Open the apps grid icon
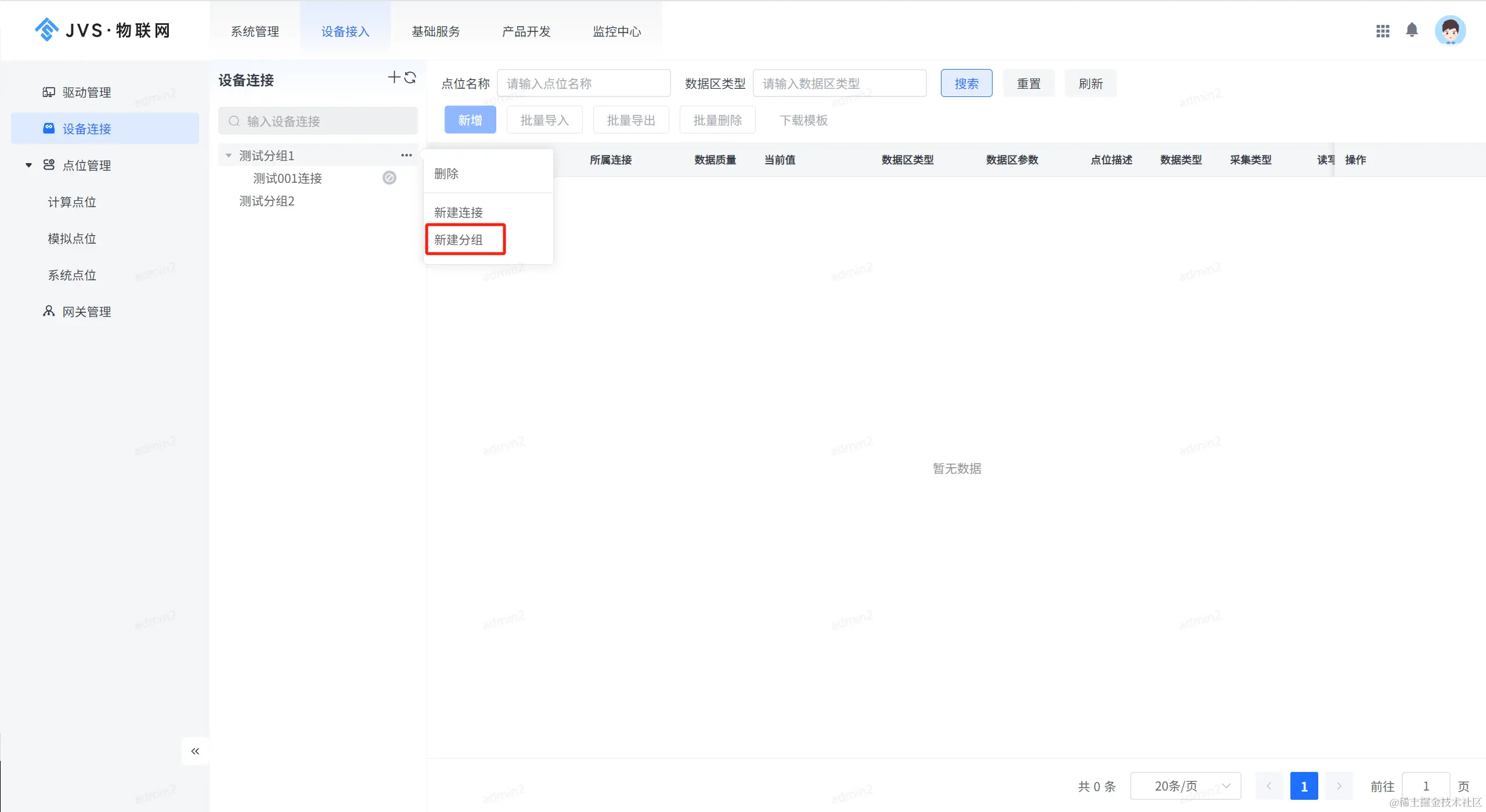The width and height of the screenshot is (1486, 812). click(x=1383, y=31)
